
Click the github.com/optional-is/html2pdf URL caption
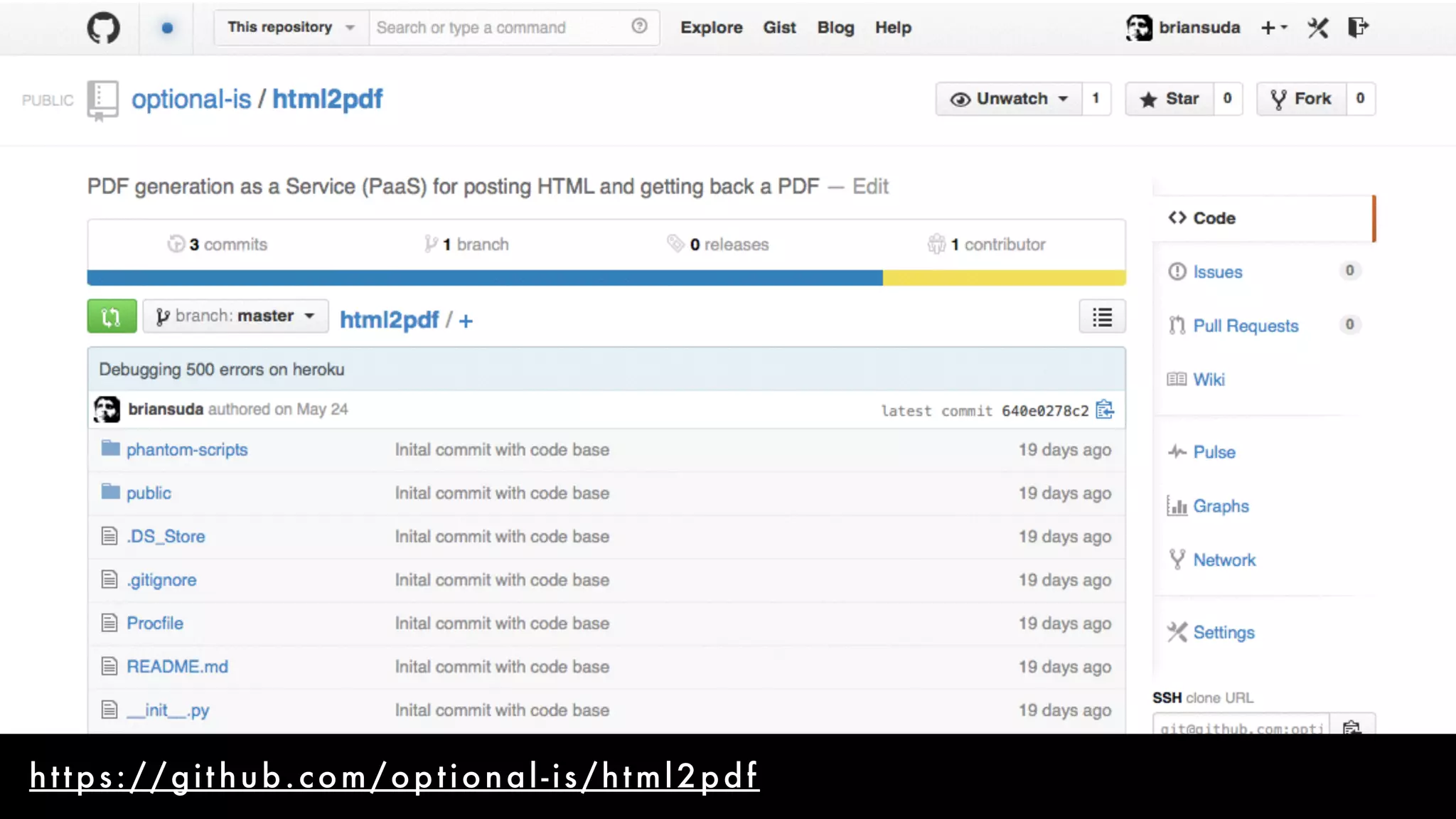click(395, 776)
